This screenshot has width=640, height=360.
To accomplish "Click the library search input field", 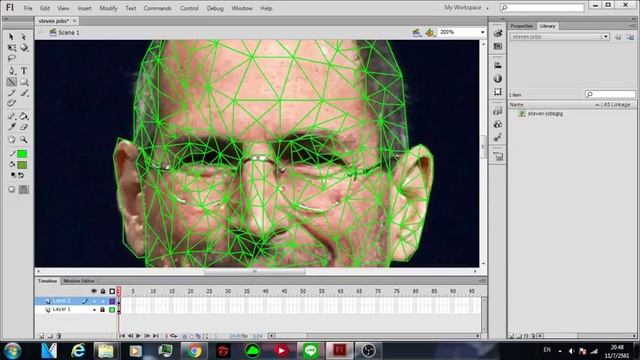I will [x=610, y=94].
